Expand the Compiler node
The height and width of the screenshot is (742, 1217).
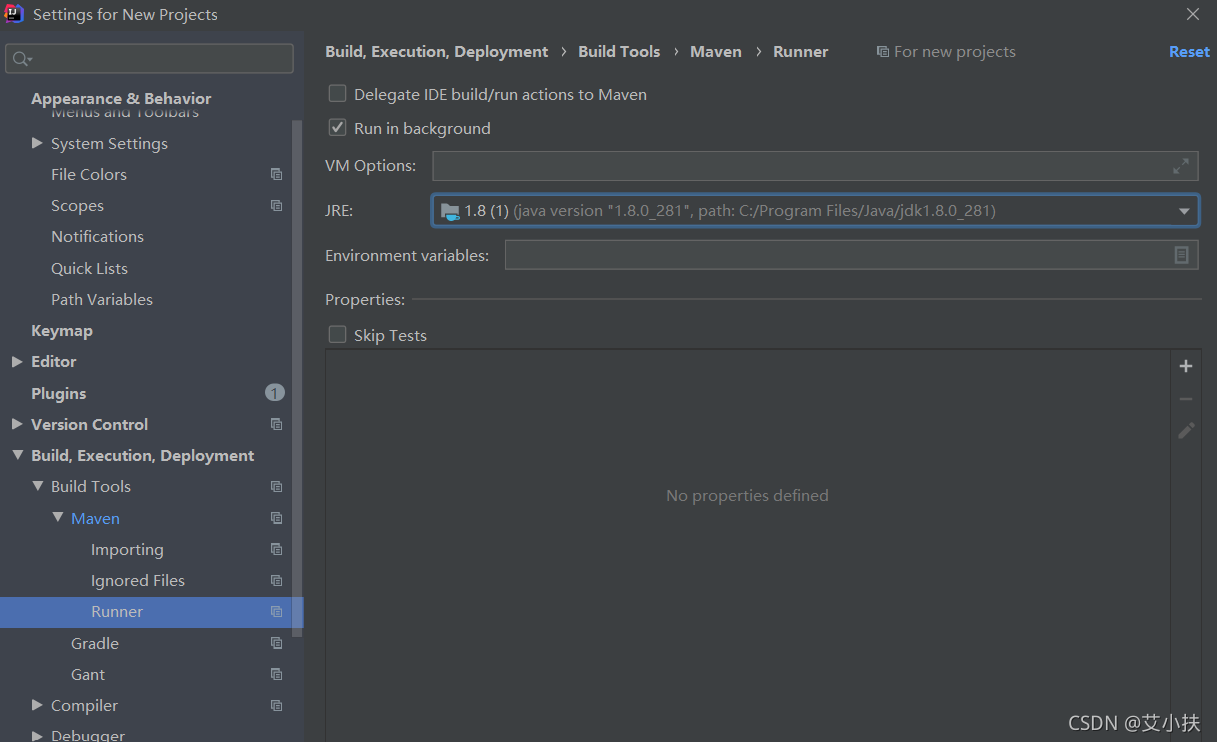pyautogui.click(x=38, y=705)
